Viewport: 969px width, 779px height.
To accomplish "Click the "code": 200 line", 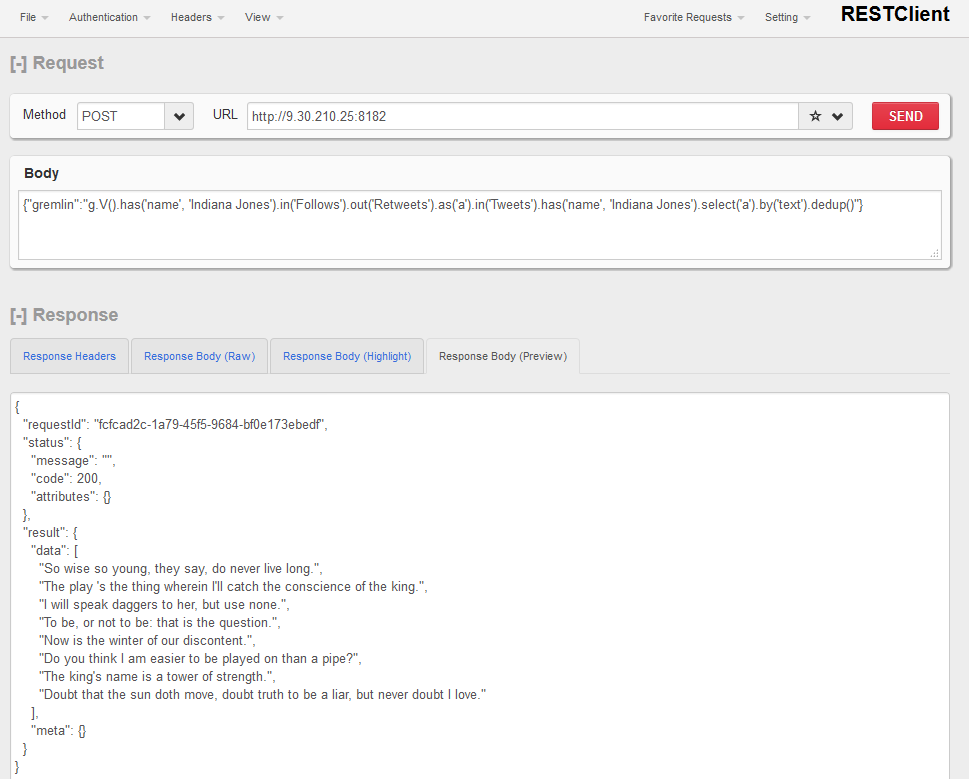I will [66, 479].
